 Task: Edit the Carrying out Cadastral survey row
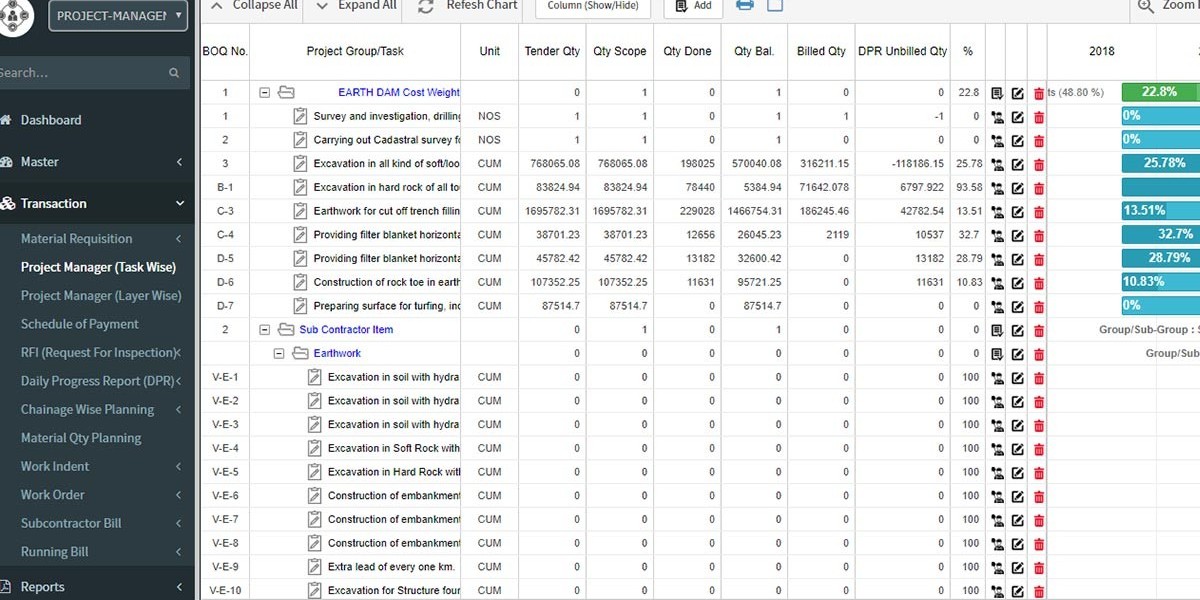(1018, 140)
